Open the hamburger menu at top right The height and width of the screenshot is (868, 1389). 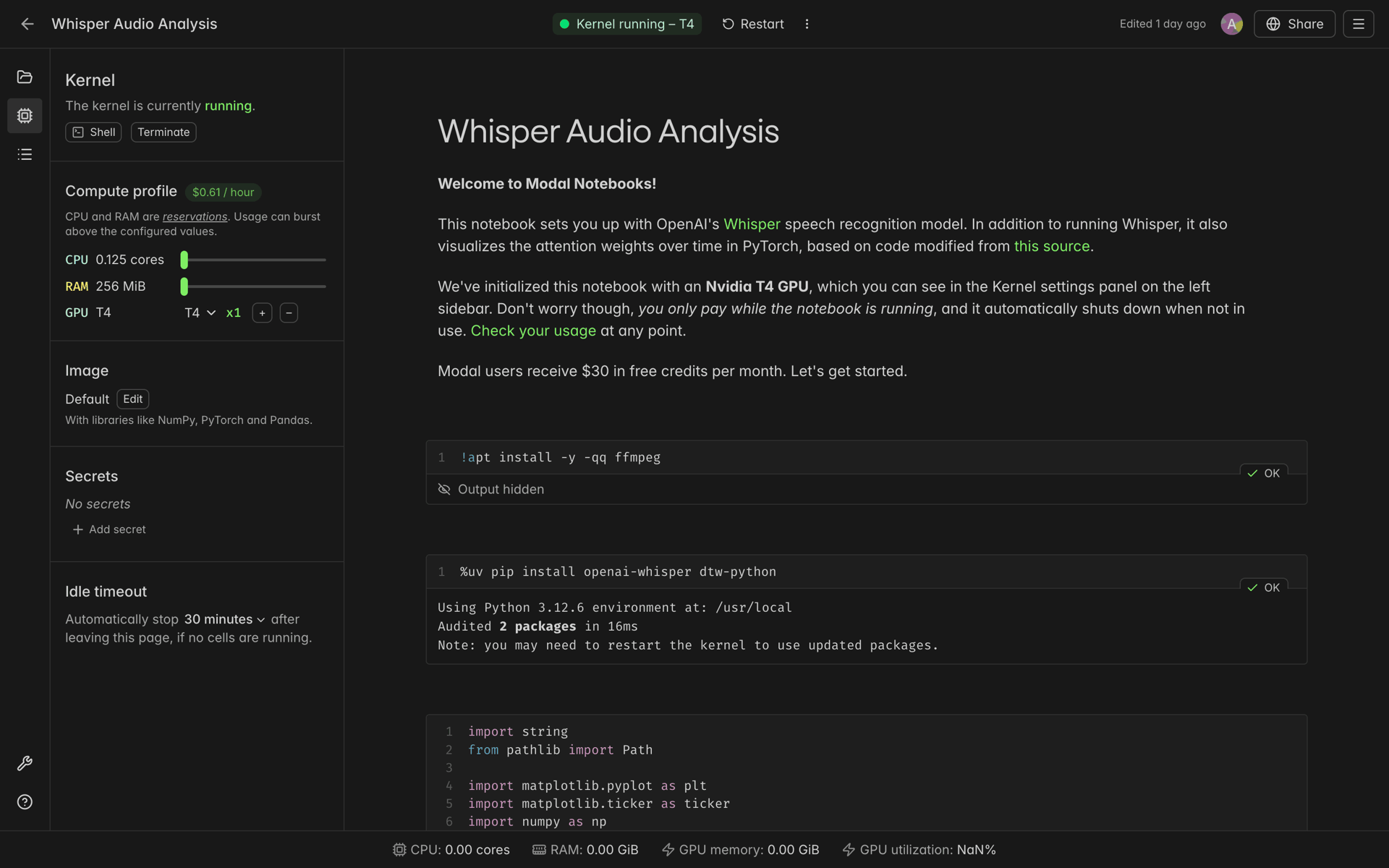tap(1358, 24)
